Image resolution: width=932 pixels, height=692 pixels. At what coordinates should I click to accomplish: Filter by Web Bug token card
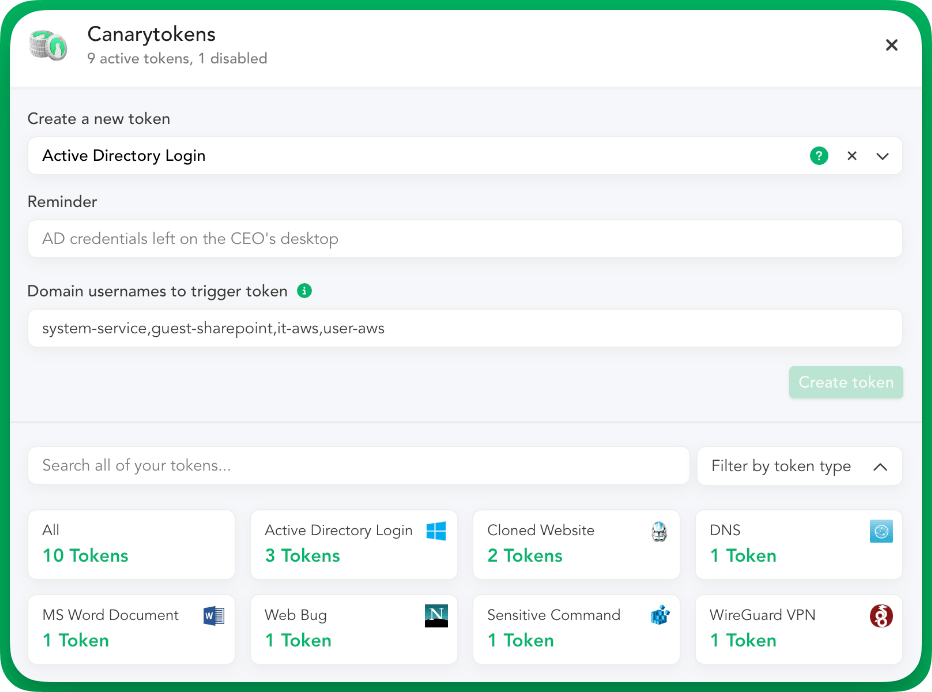pyautogui.click(x=354, y=630)
